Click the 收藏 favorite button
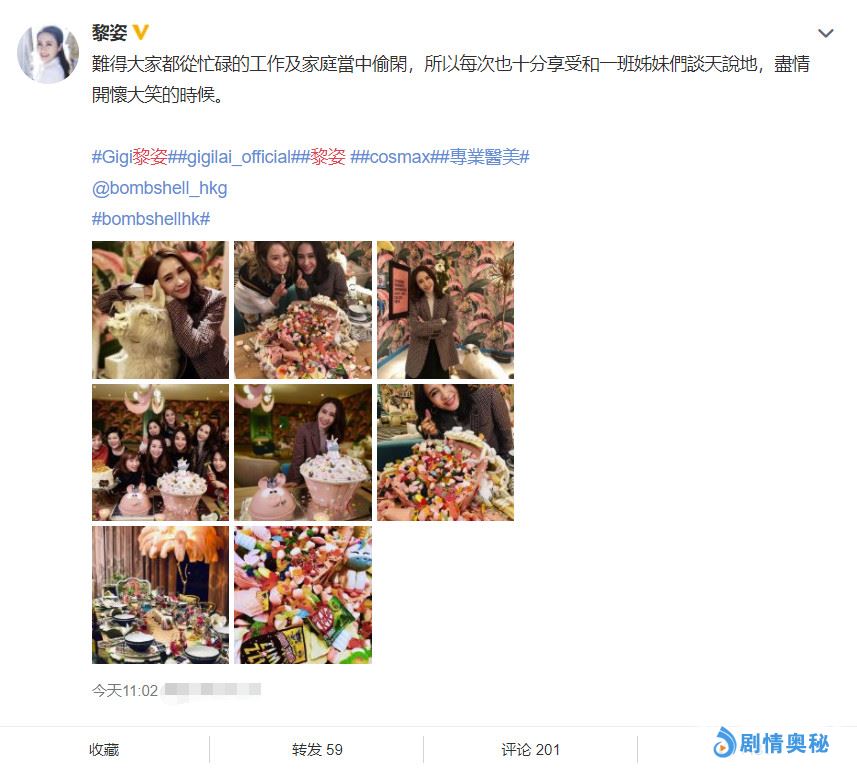The height and width of the screenshot is (773, 857). click(104, 749)
